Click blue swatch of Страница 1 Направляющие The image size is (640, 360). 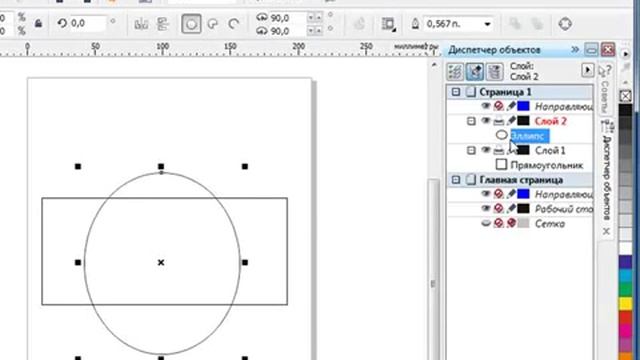pos(523,107)
